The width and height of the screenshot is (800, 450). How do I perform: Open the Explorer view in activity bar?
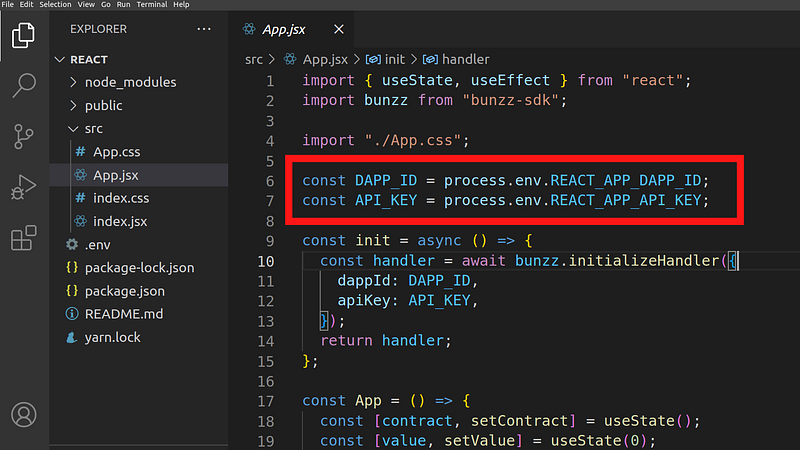tap(23, 36)
